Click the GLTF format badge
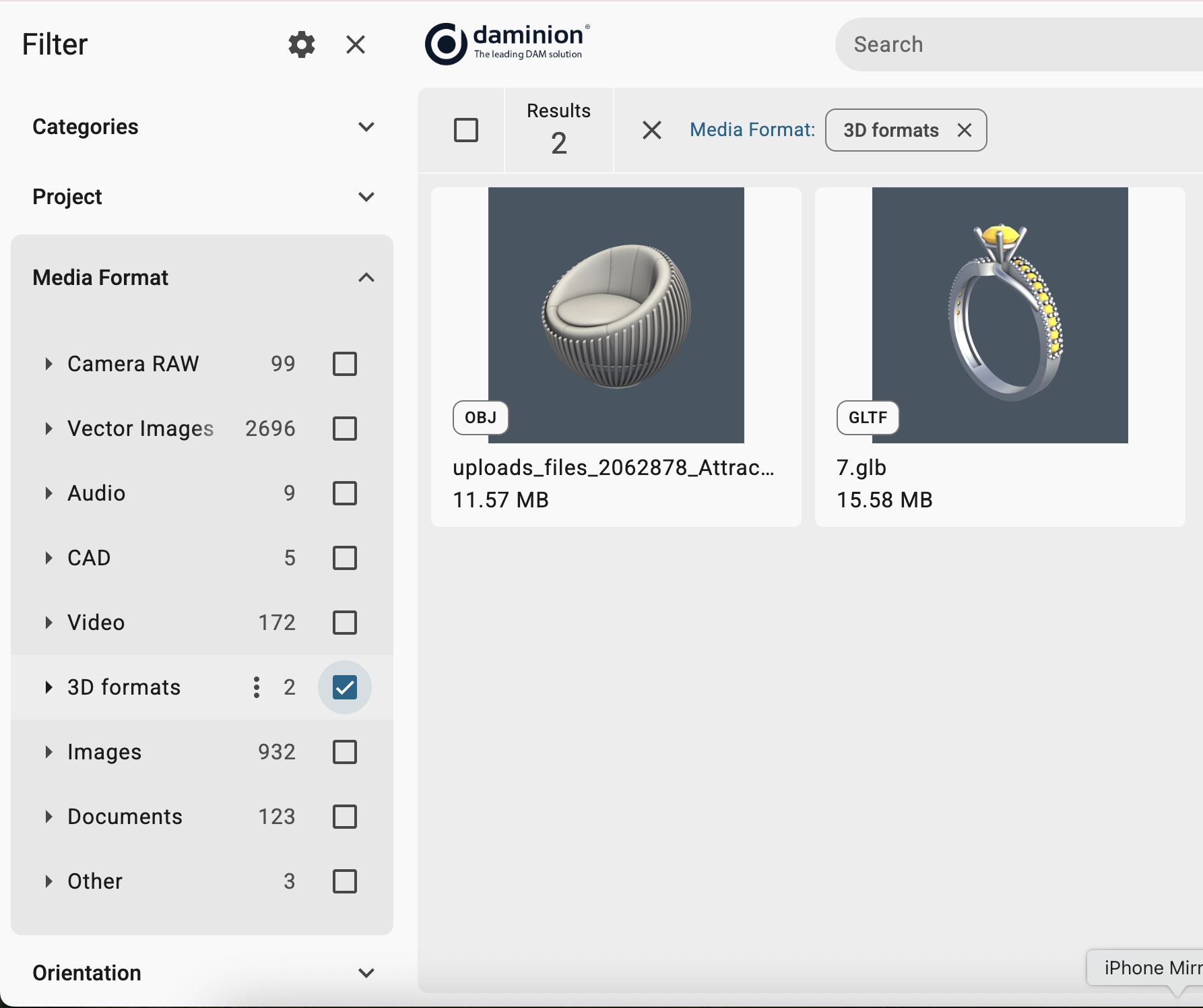This screenshot has height=1008, width=1203. [x=867, y=418]
